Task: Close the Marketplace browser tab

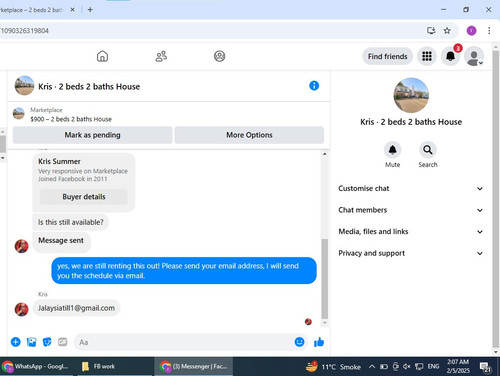Action: click(x=72, y=10)
